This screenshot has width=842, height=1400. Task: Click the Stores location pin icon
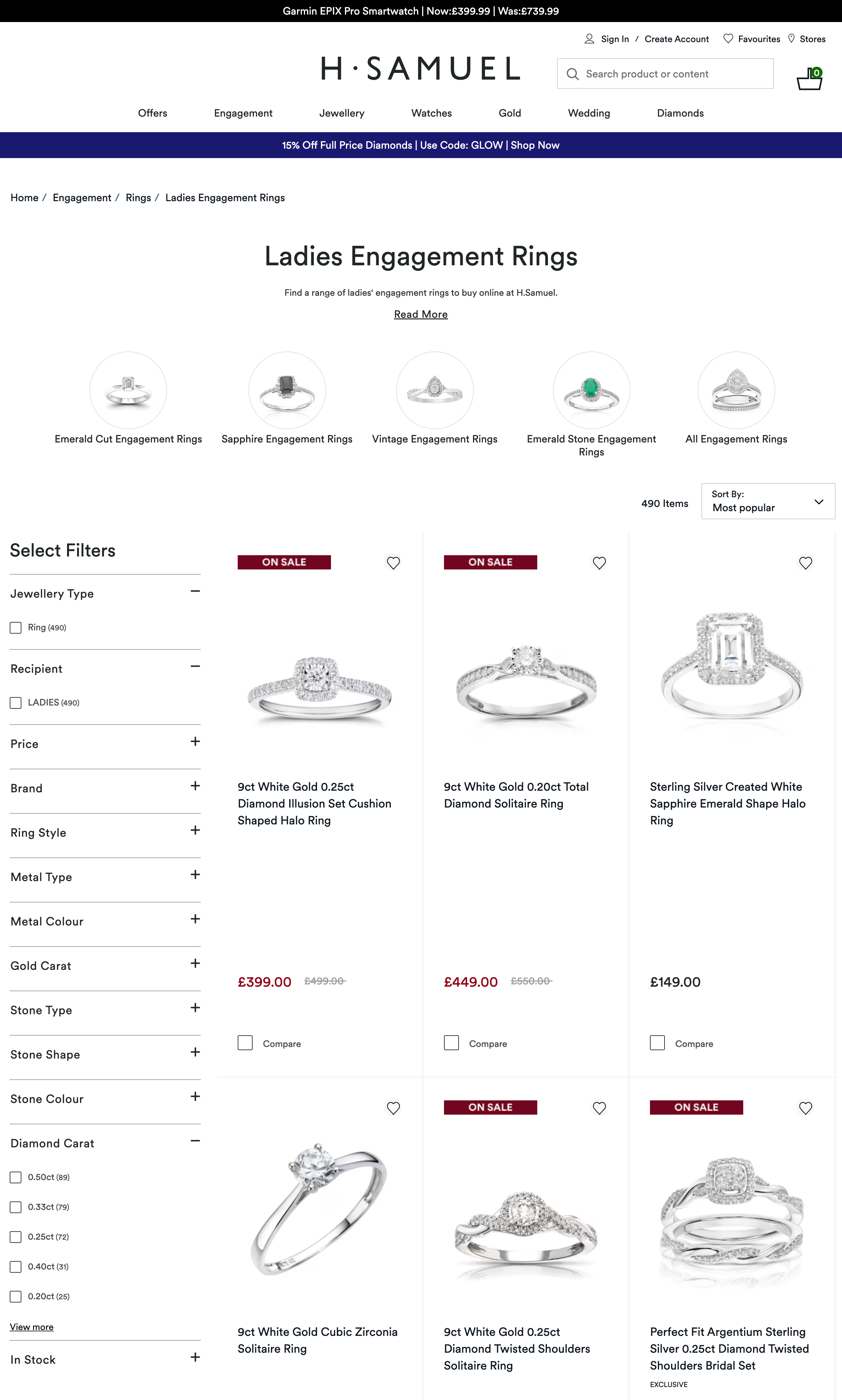(x=791, y=39)
